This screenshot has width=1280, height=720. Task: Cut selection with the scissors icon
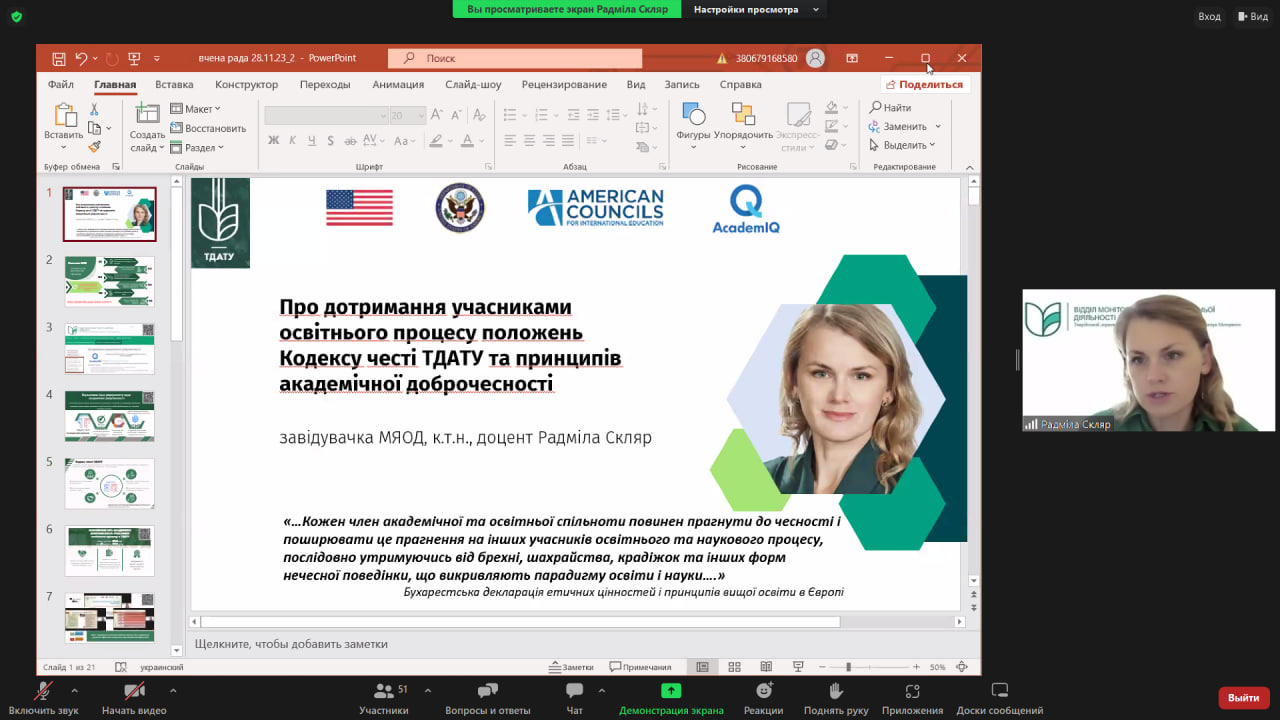95,109
